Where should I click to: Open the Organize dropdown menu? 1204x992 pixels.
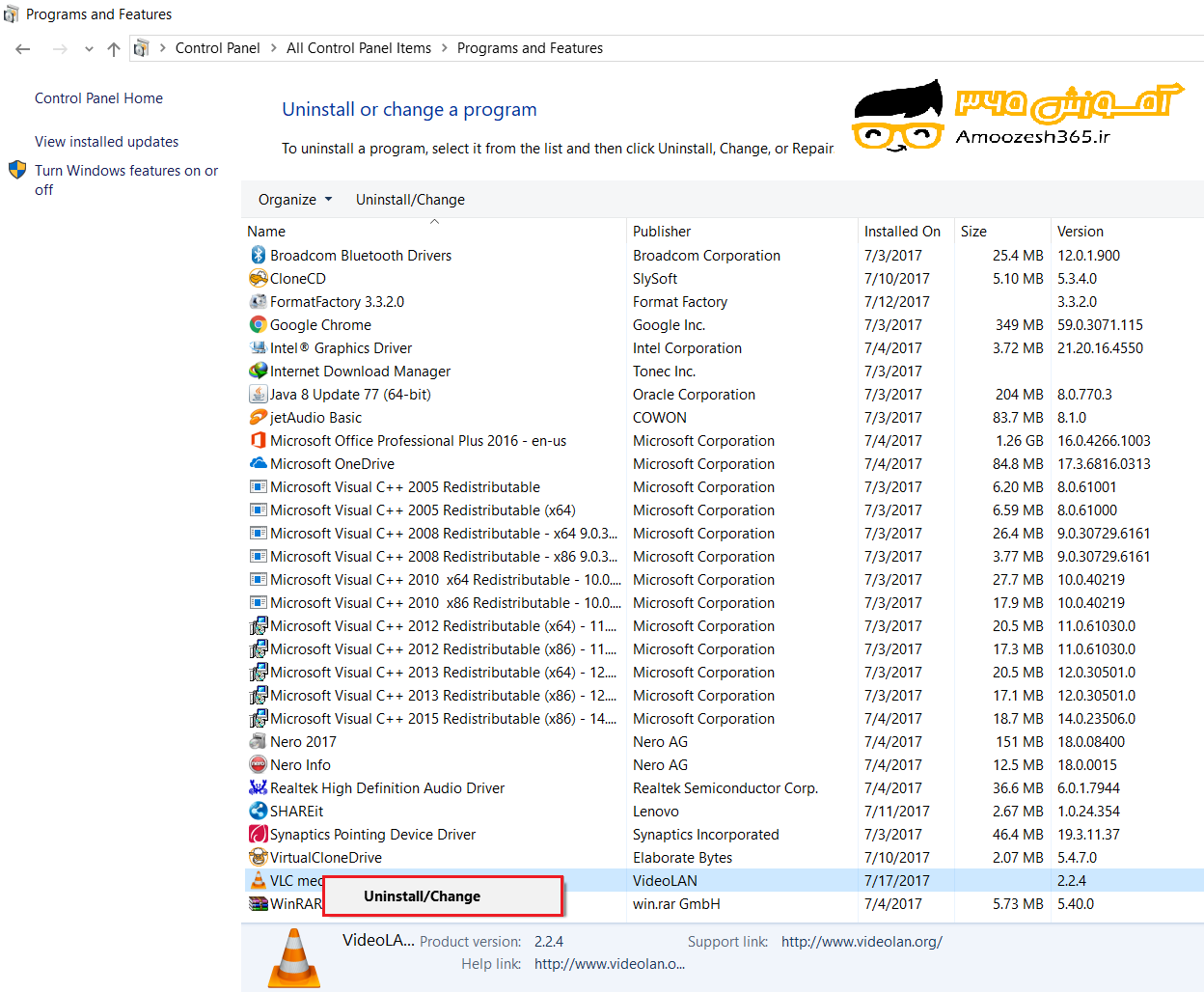(x=295, y=200)
